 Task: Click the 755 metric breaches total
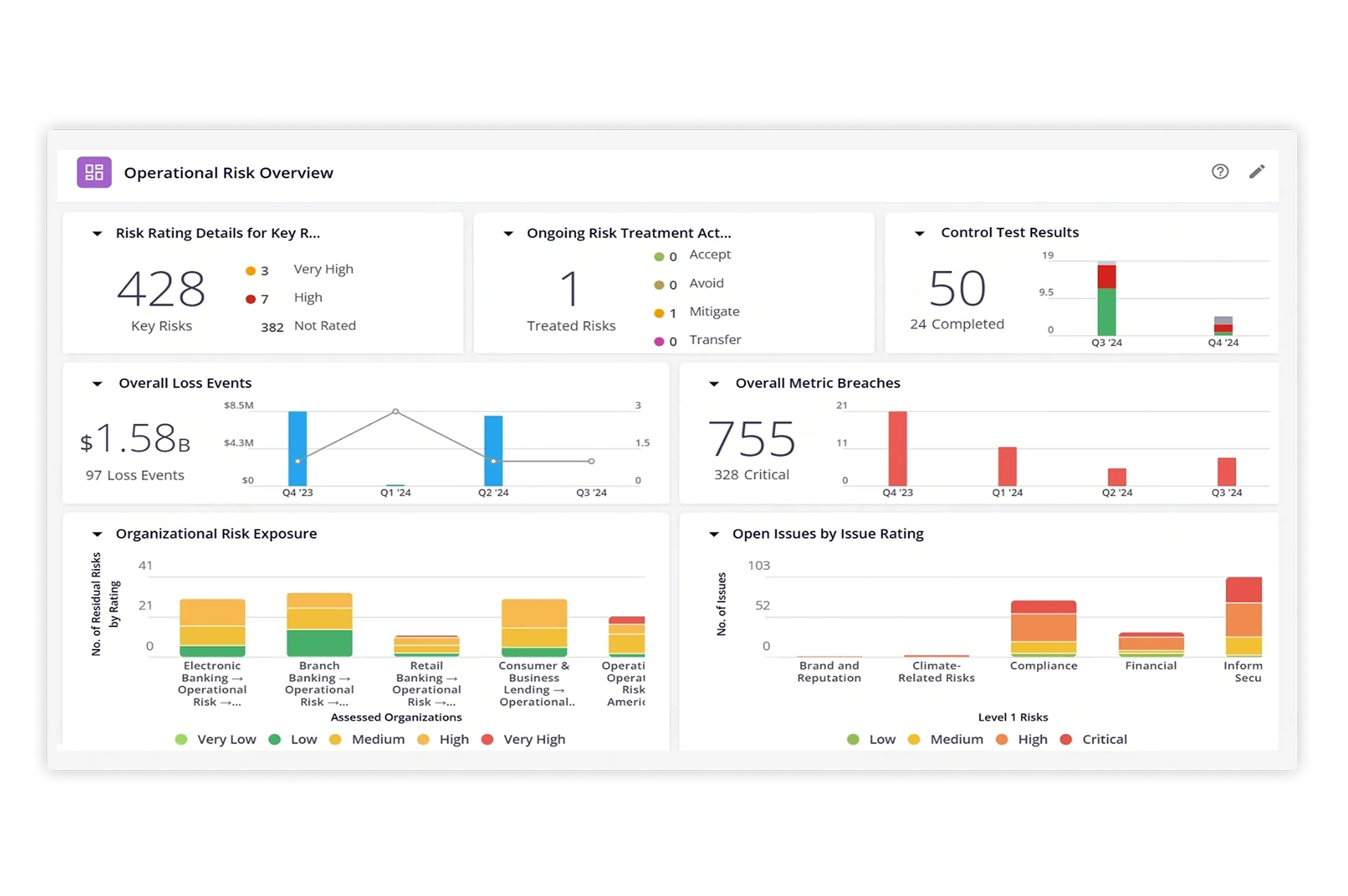(x=751, y=438)
